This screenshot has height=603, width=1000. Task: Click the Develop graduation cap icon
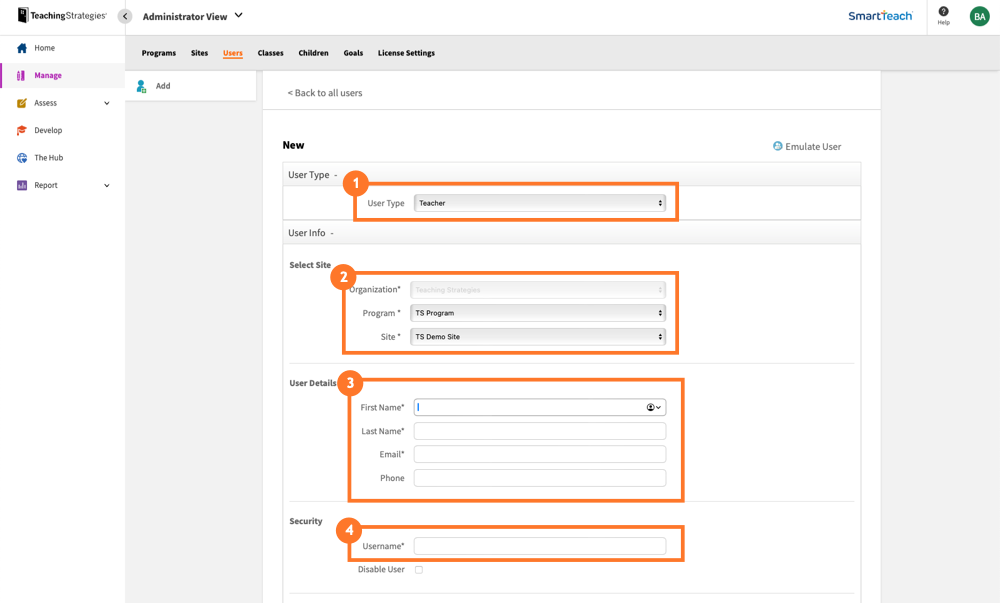click(x=22, y=130)
